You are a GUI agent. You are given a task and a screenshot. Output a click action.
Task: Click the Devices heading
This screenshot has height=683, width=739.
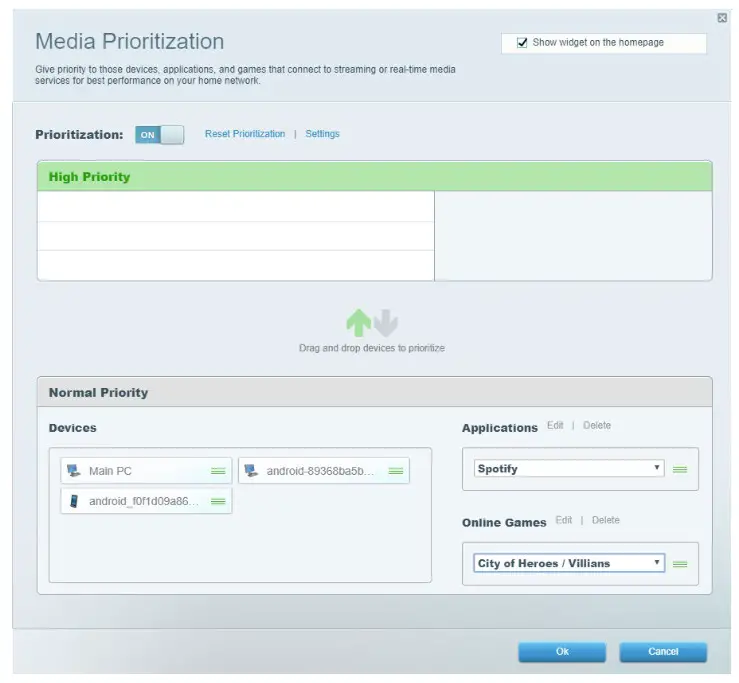click(73, 428)
